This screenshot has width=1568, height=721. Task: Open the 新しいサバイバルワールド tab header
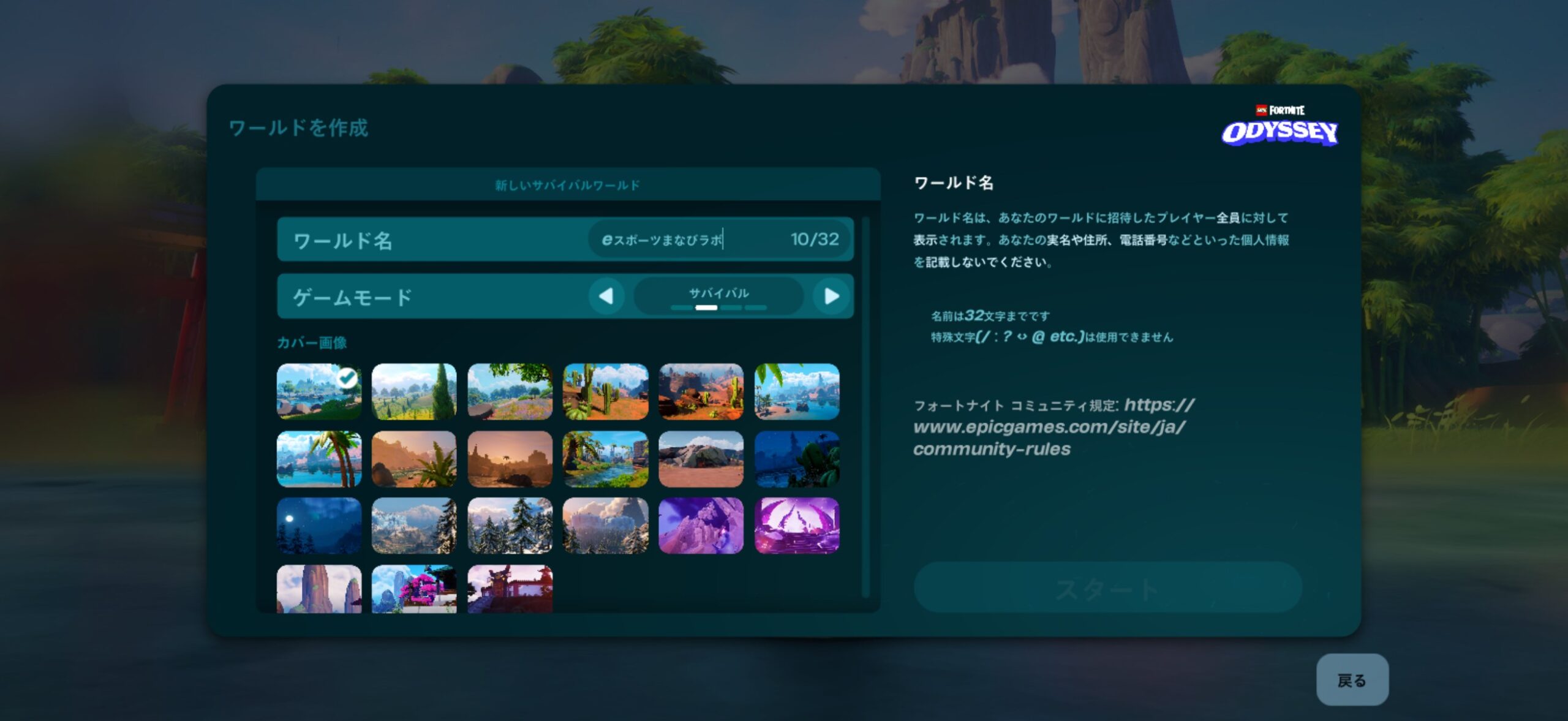568,185
